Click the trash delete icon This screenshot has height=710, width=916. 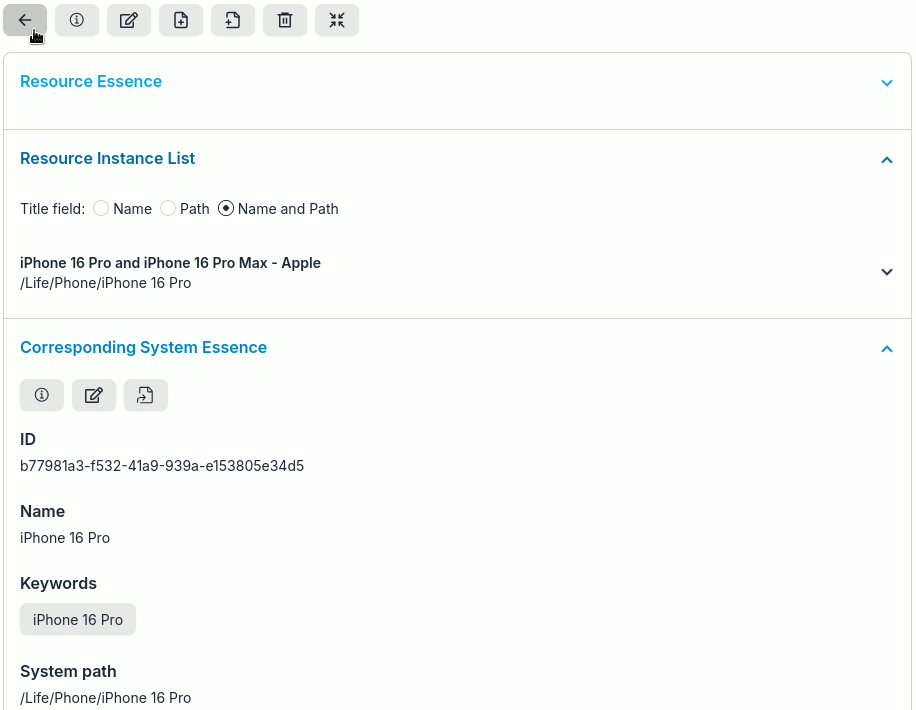pos(285,20)
